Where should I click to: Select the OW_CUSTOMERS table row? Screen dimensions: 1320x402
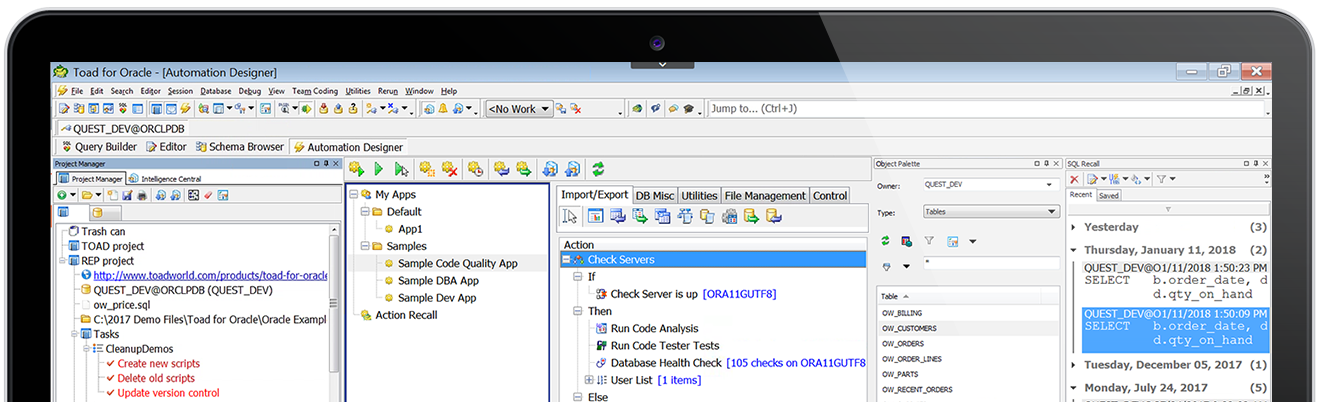coord(968,328)
